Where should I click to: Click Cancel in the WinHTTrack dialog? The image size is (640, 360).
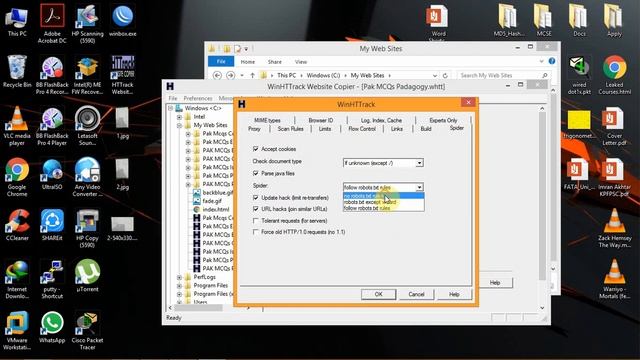click(x=416, y=294)
